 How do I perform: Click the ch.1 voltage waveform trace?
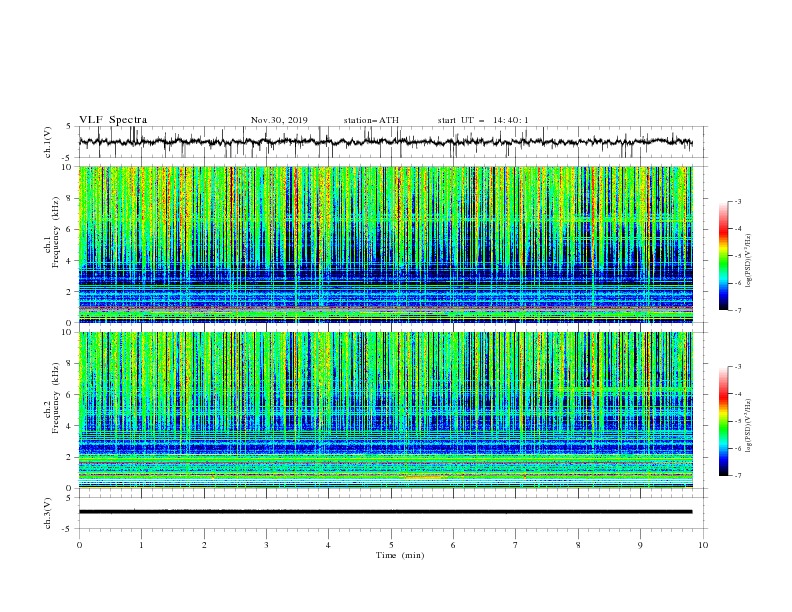385,142
